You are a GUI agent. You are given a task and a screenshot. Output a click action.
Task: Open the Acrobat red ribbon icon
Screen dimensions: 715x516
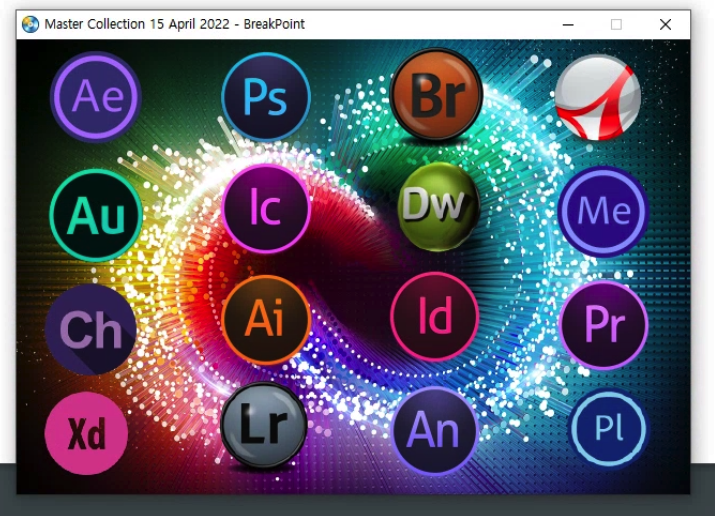tap(598, 97)
